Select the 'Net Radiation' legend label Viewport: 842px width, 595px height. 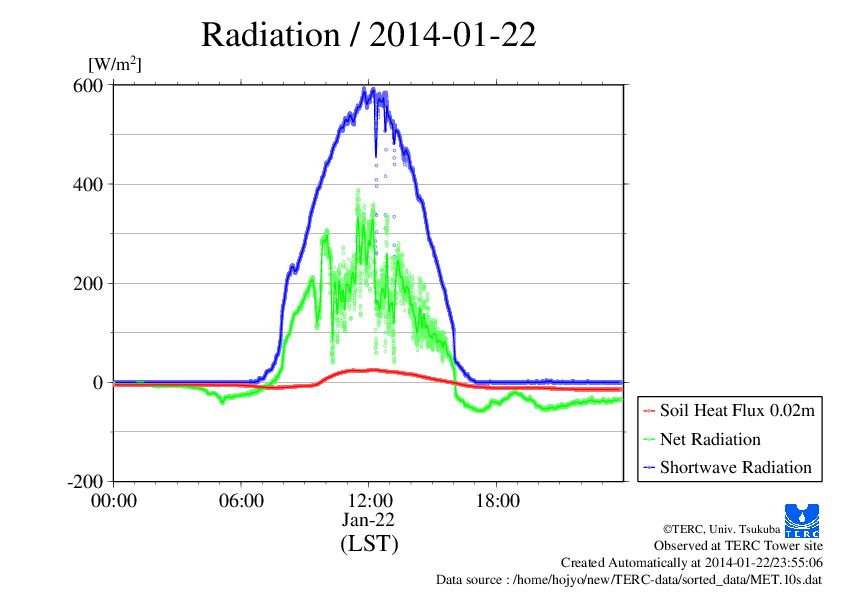coord(710,439)
